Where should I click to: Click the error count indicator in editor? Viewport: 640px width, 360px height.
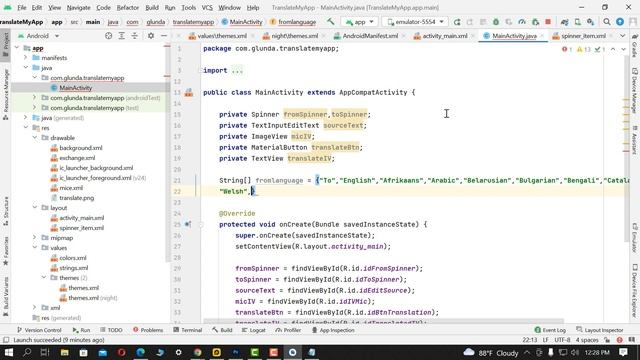[x=567, y=49]
